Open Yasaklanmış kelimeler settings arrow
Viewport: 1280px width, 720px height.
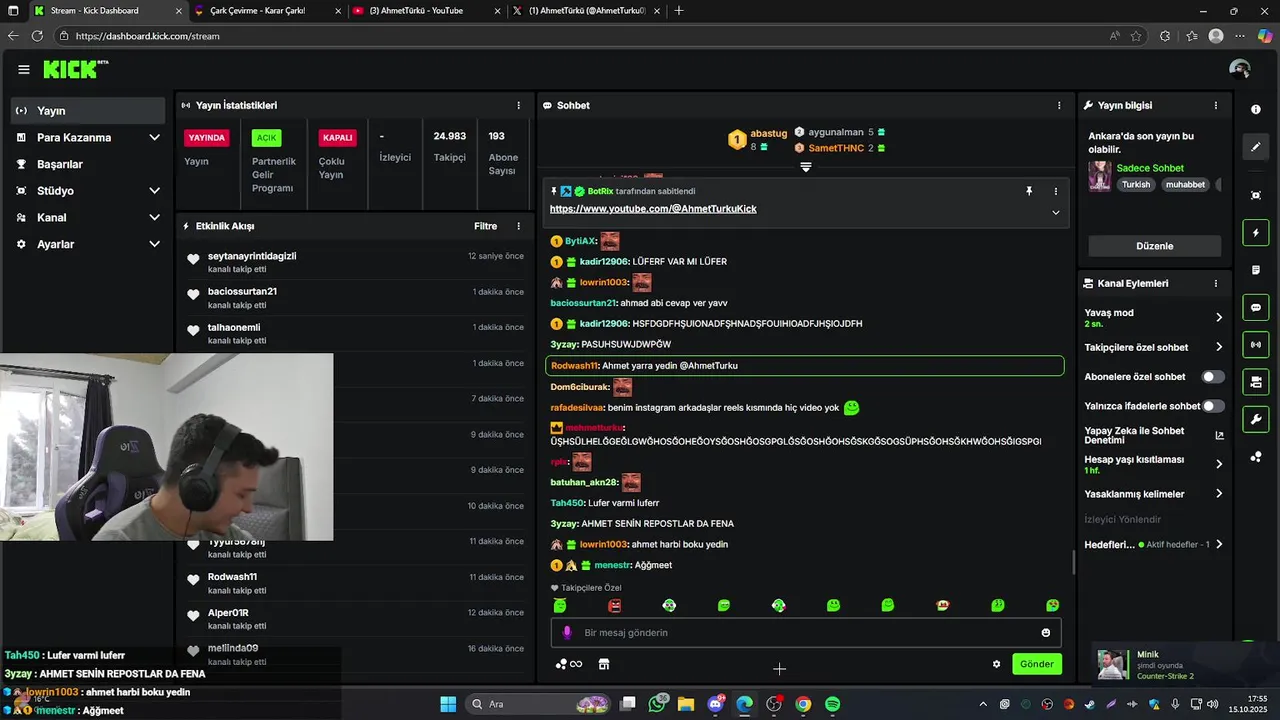[x=1219, y=494]
